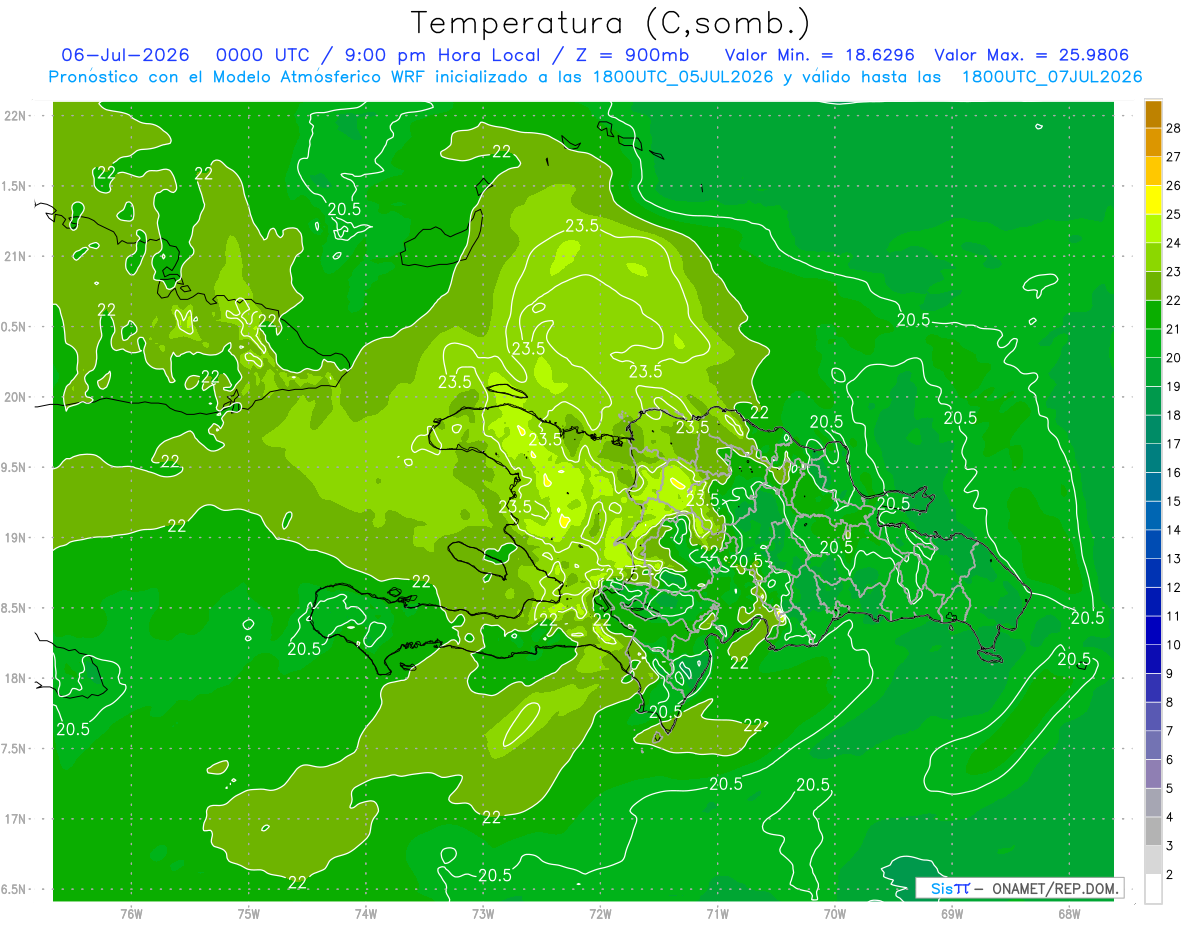
Task: Click the title "Temperatura (C,somb.)"
Action: point(611,23)
